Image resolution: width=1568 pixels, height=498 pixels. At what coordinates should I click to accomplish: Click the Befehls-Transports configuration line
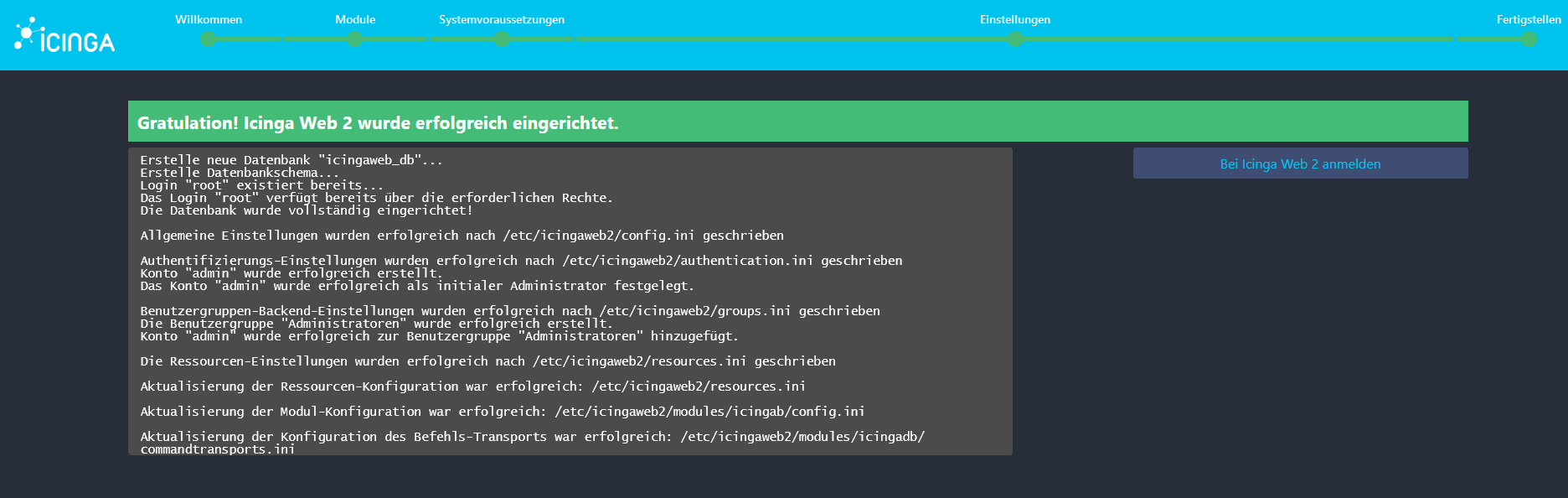533,443
